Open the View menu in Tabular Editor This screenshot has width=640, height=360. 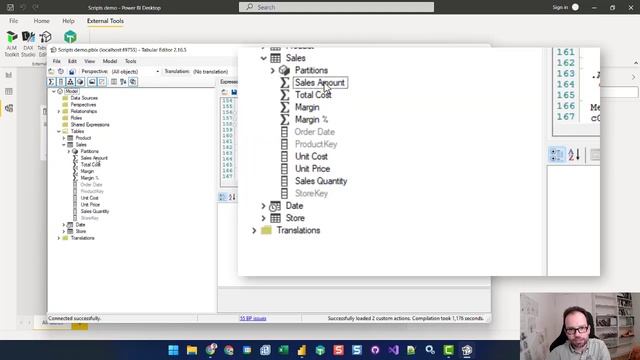click(x=89, y=61)
